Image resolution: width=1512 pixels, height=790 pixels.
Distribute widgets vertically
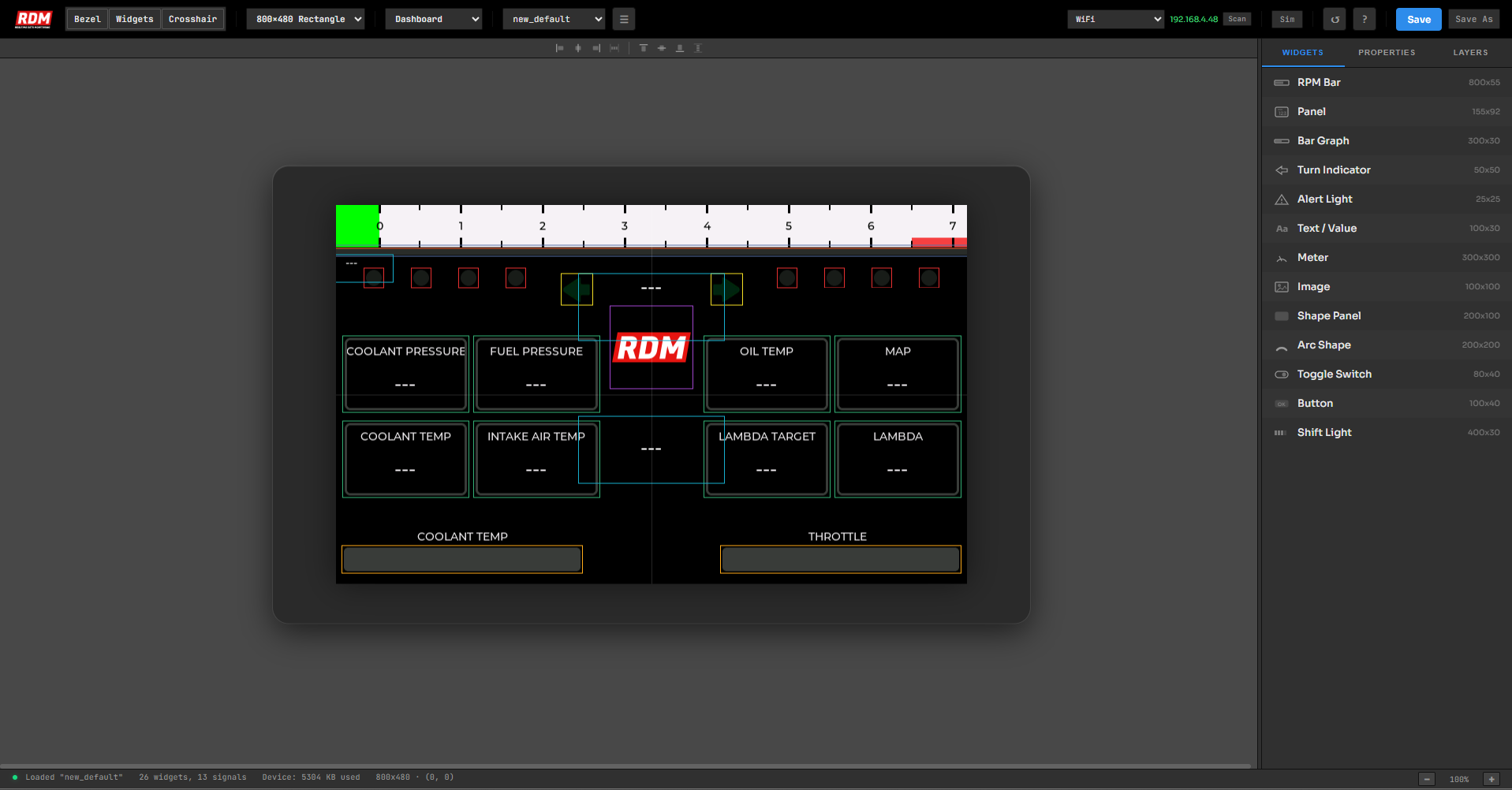click(x=698, y=48)
